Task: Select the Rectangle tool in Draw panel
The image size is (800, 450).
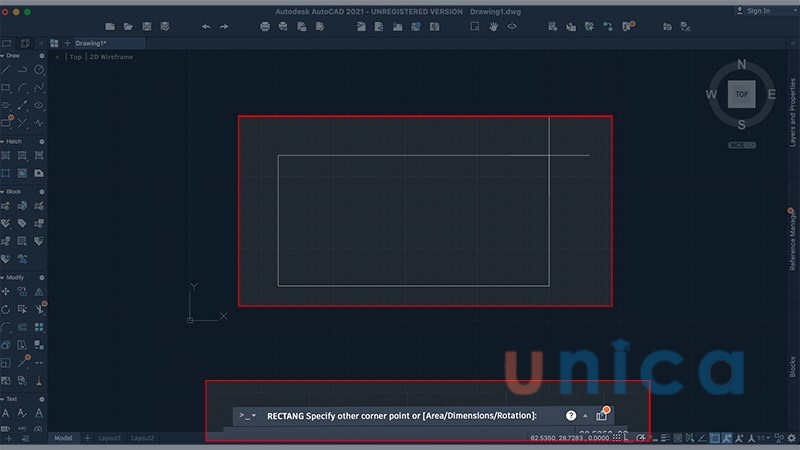Action: [6, 88]
